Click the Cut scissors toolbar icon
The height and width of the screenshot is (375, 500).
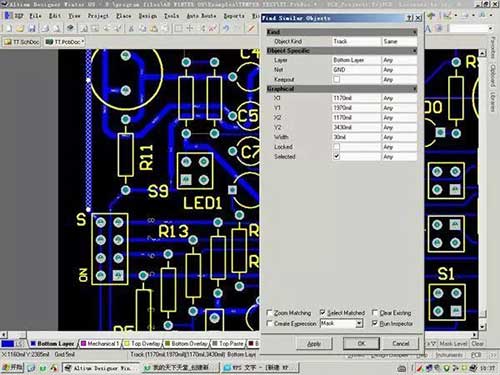(x=131, y=29)
